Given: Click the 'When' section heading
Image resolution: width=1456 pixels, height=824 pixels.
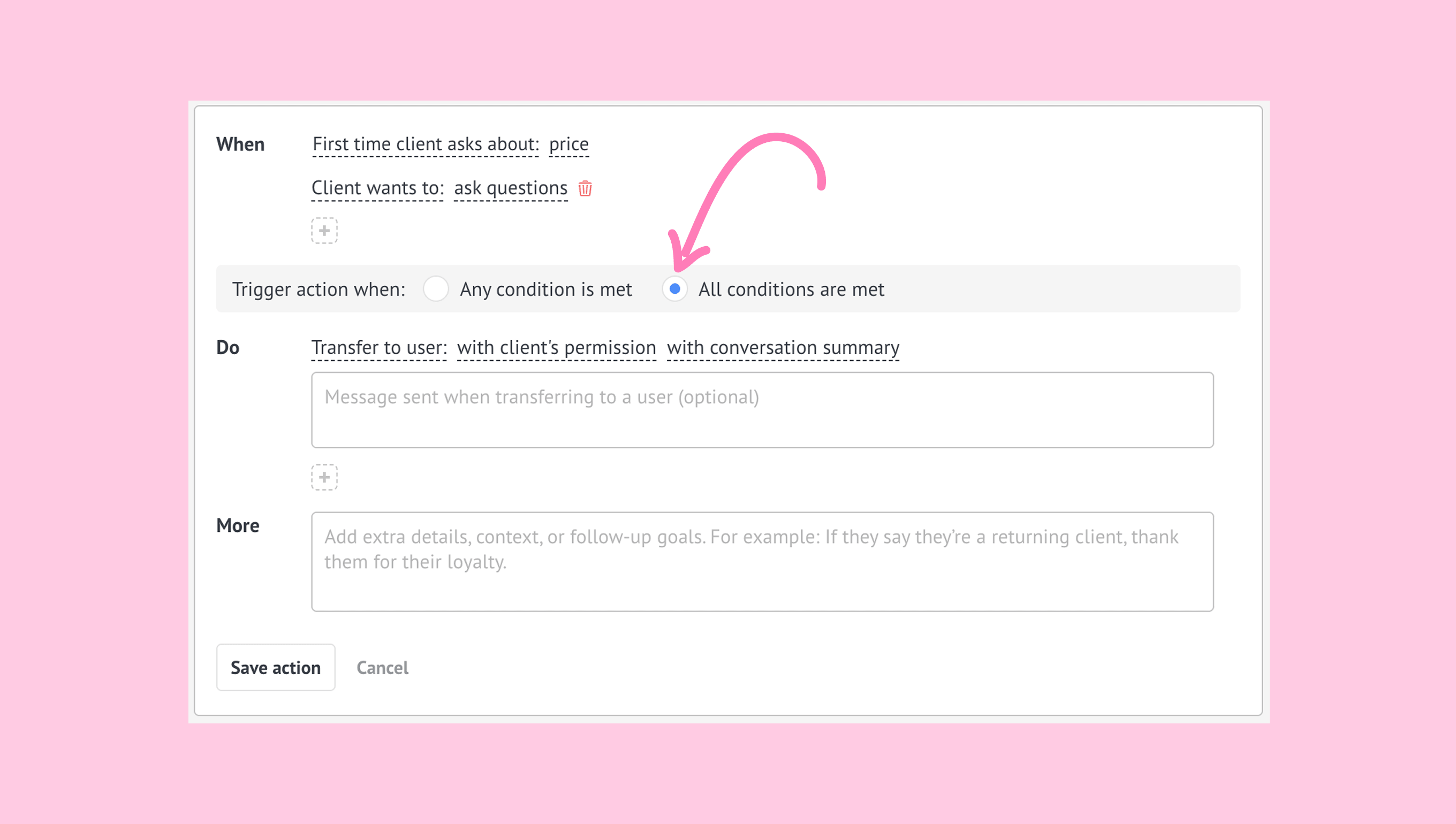Looking at the screenshot, I should pyautogui.click(x=240, y=144).
